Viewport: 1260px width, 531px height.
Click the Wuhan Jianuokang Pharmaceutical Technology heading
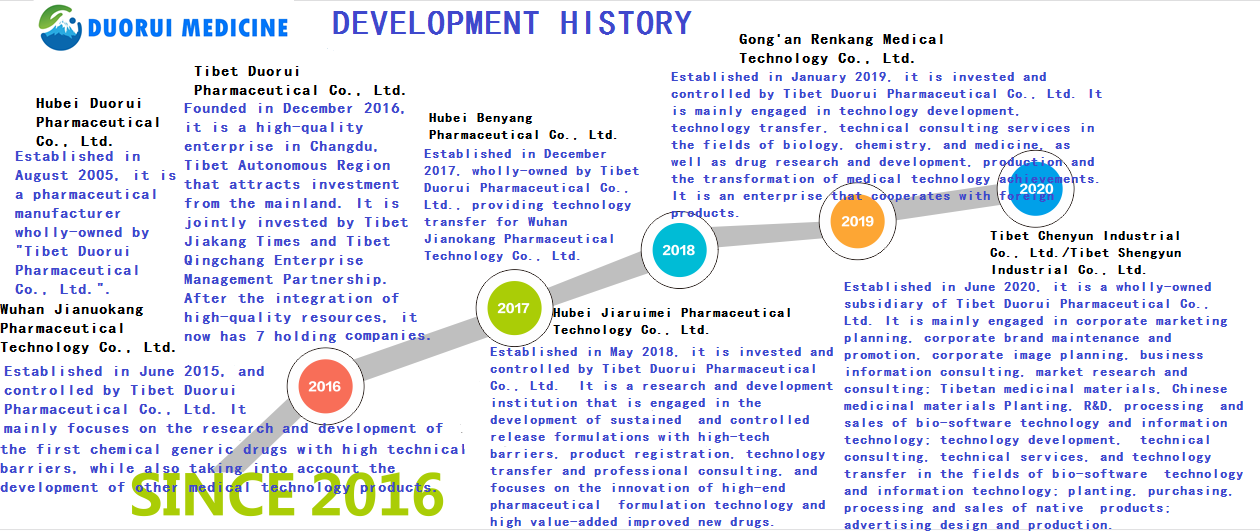88,328
